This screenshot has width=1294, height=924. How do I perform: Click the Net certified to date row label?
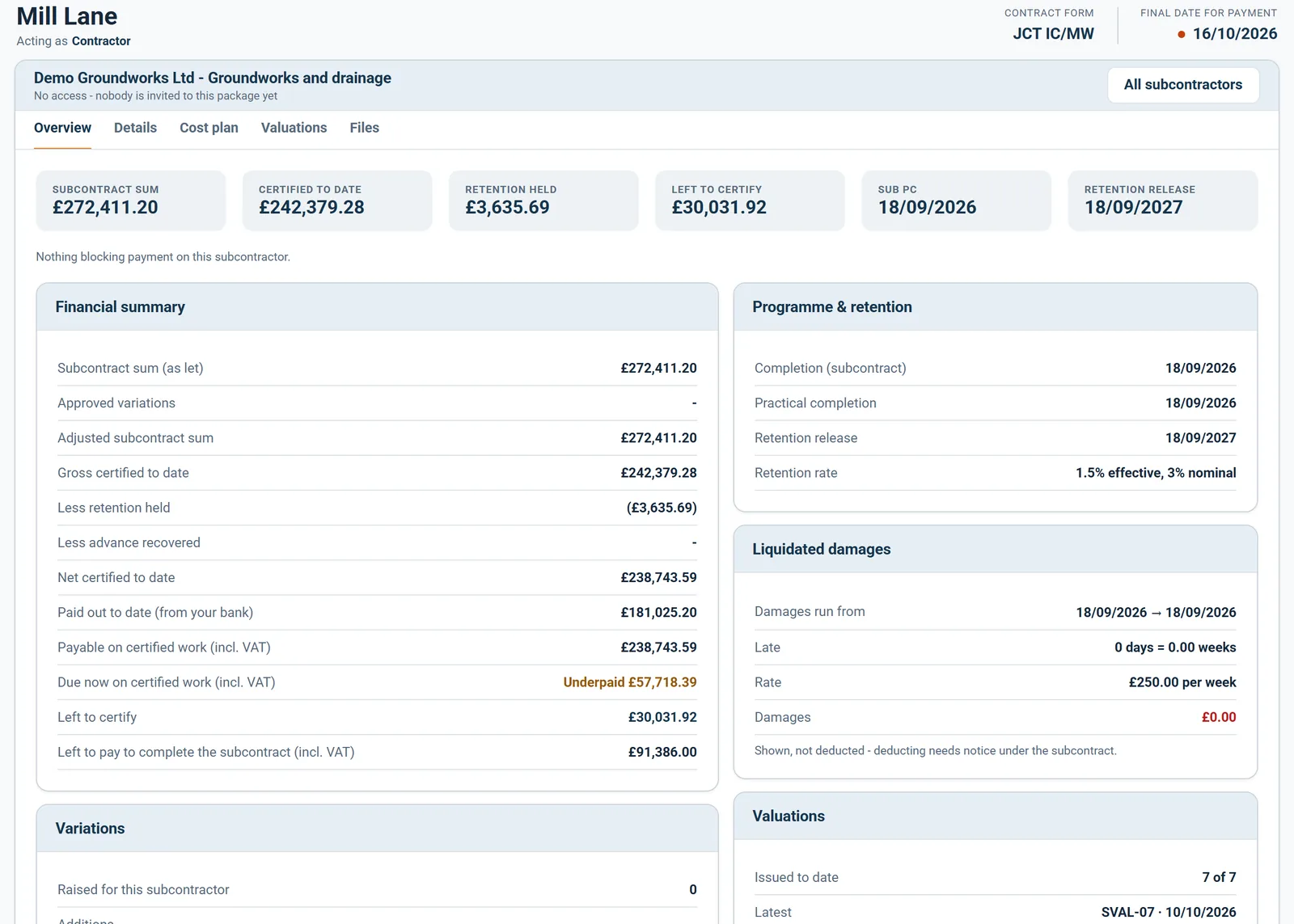pos(116,578)
